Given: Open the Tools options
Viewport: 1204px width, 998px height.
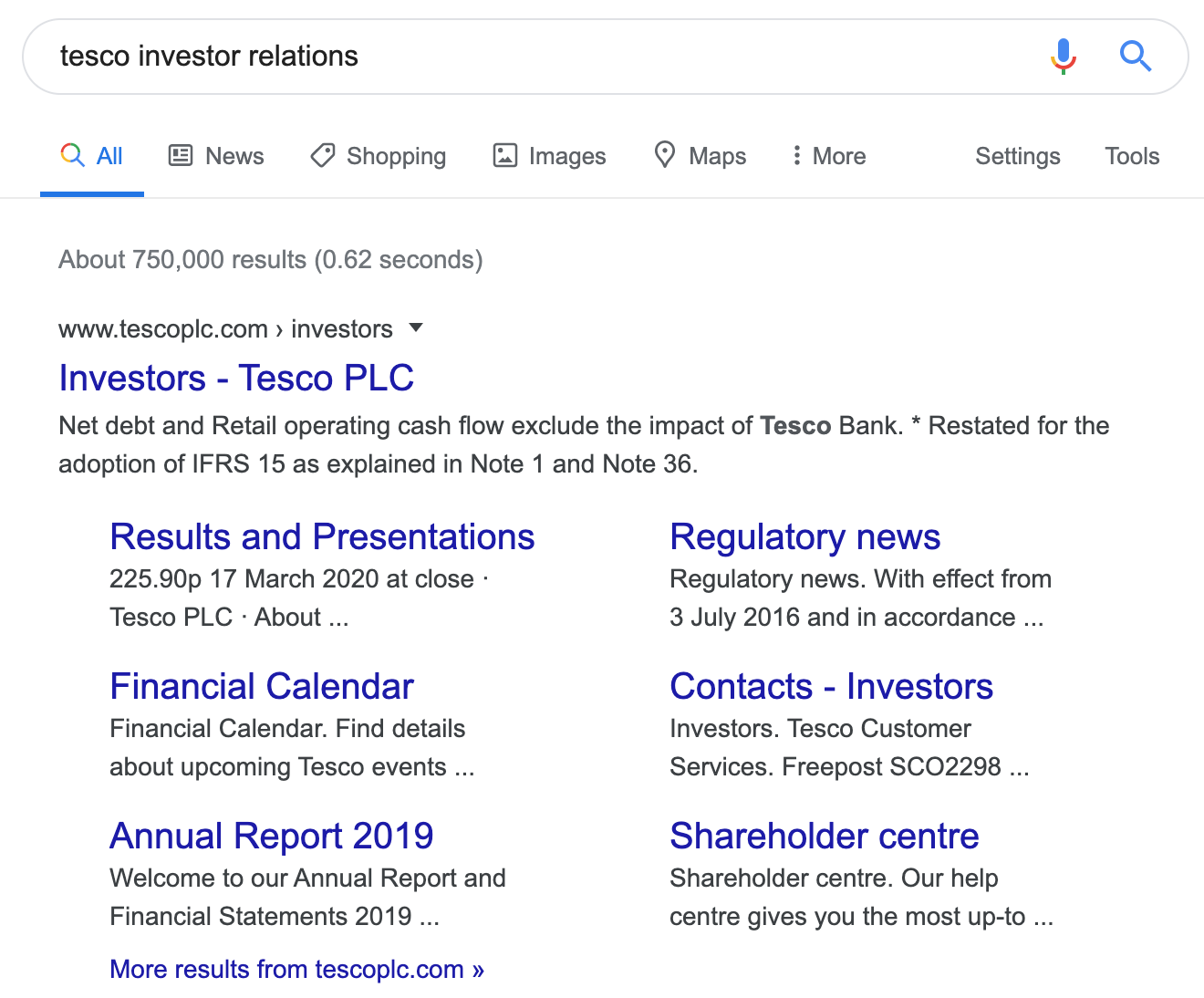Looking at the screenshot, I should click(1132, 156).
